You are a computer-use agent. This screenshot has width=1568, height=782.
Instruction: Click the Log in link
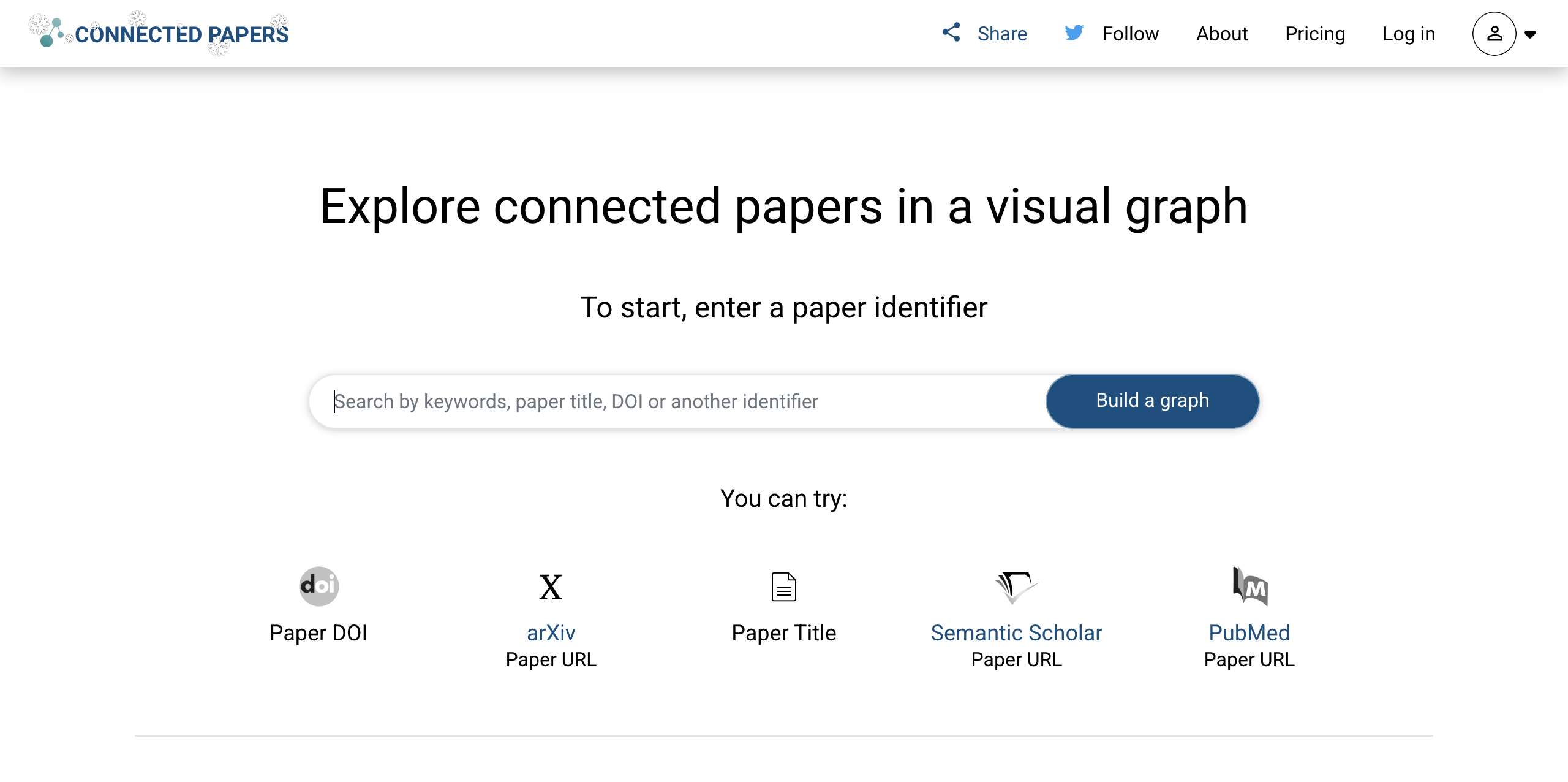1408,34
